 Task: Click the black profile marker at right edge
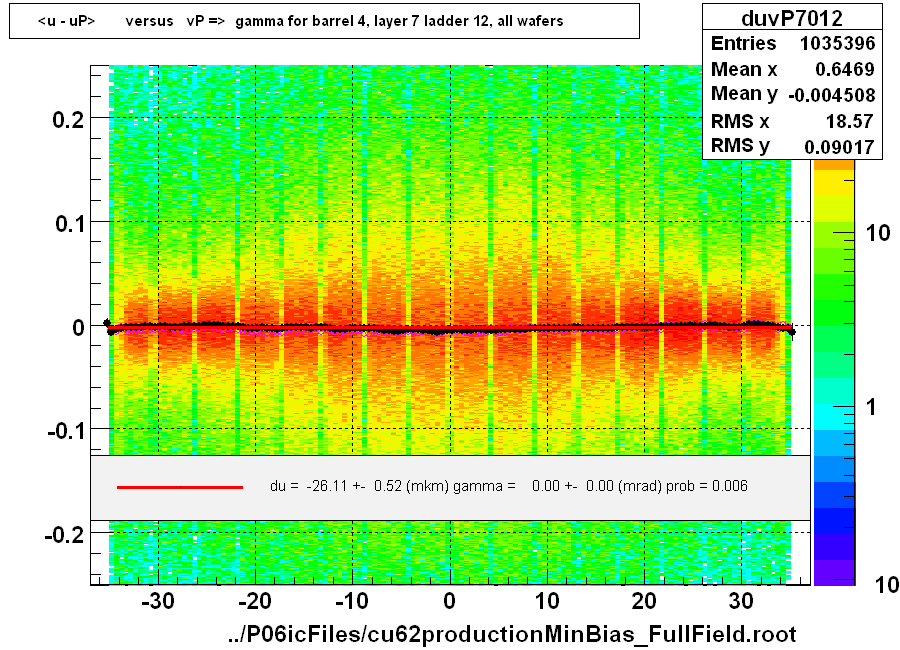coord(792,331)
